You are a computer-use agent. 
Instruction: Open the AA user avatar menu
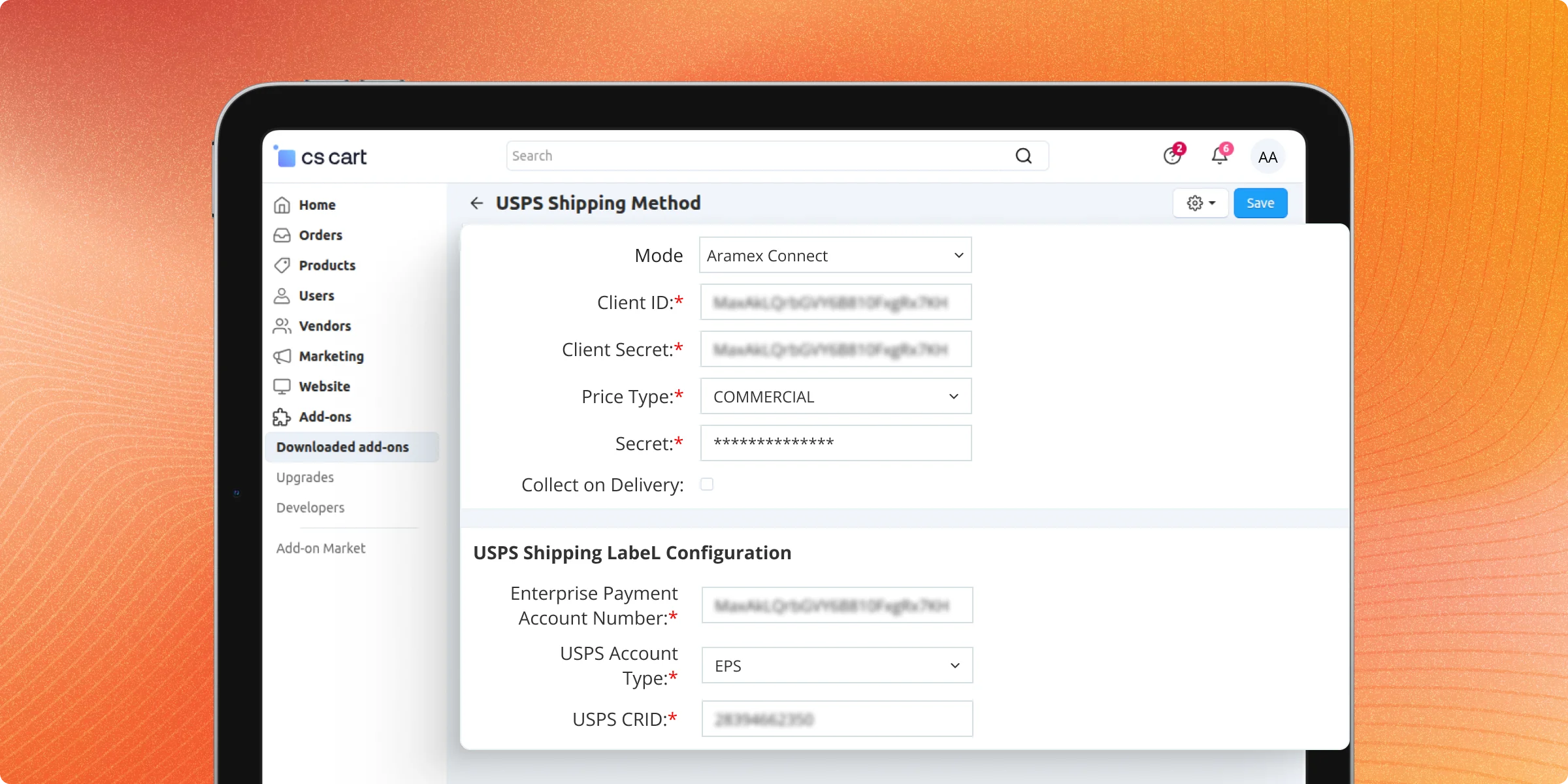click(1267, 157)
